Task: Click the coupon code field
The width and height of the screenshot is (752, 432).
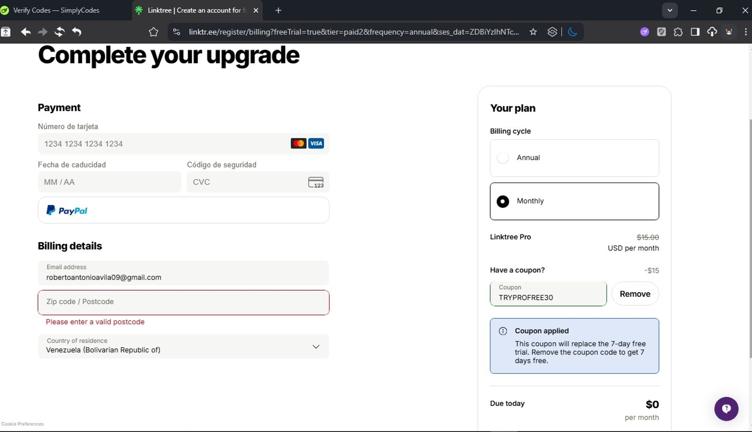Action: coord(548,293)
